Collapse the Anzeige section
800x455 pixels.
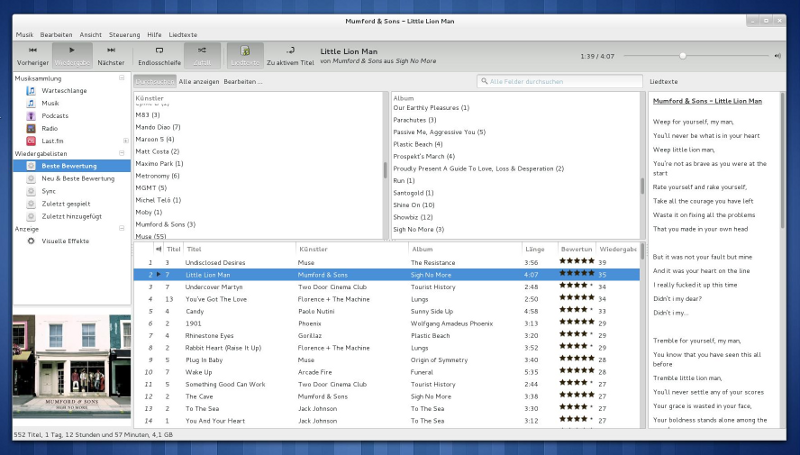(x=121, y=229)
